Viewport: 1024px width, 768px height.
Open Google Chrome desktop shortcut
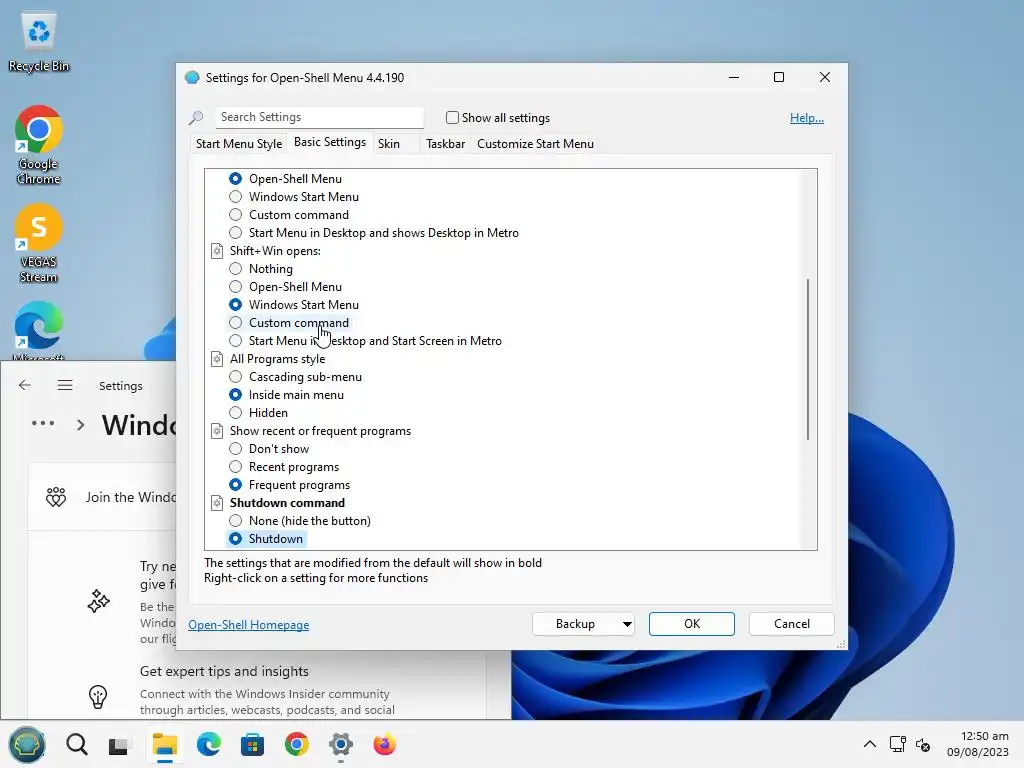point(39,145)
